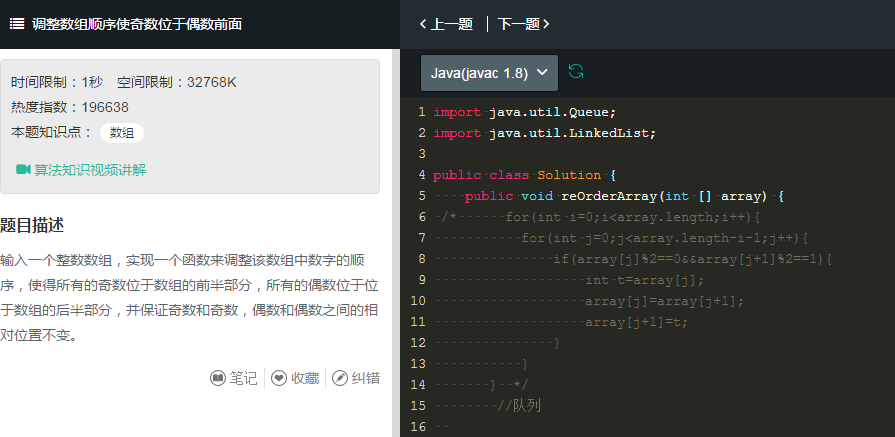Click the problem description paragraph text
The height and width of the screenshot is (437, 895).
point(190,298)
